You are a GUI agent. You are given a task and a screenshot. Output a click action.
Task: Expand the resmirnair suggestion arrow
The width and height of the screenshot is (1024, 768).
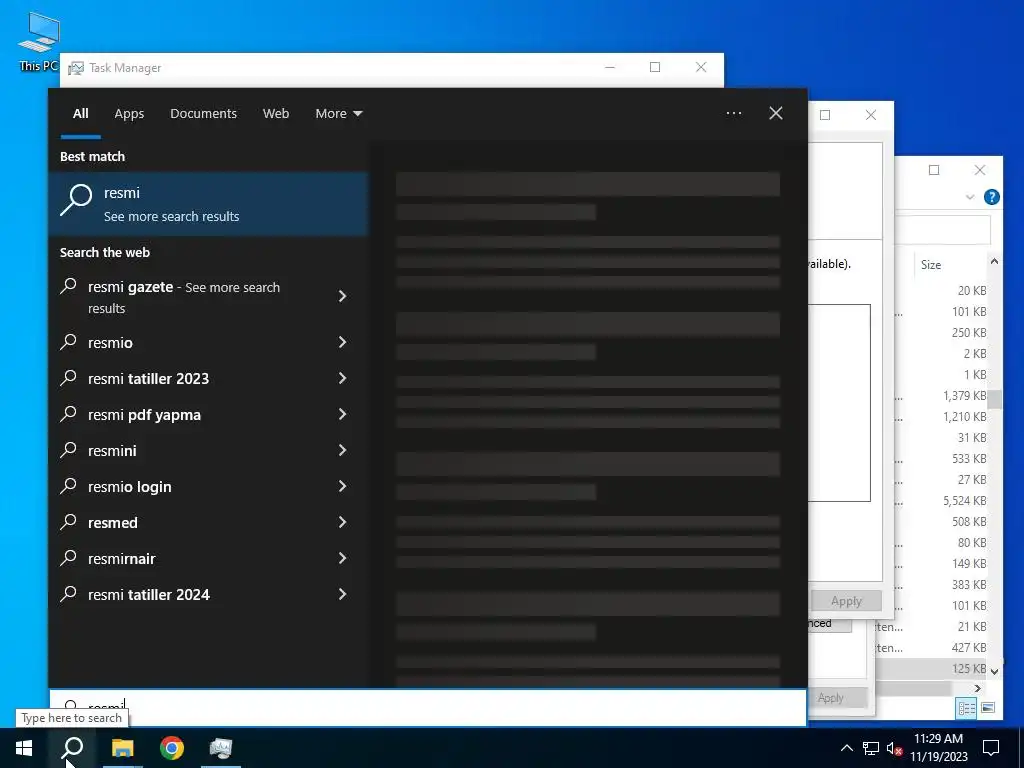343,558
